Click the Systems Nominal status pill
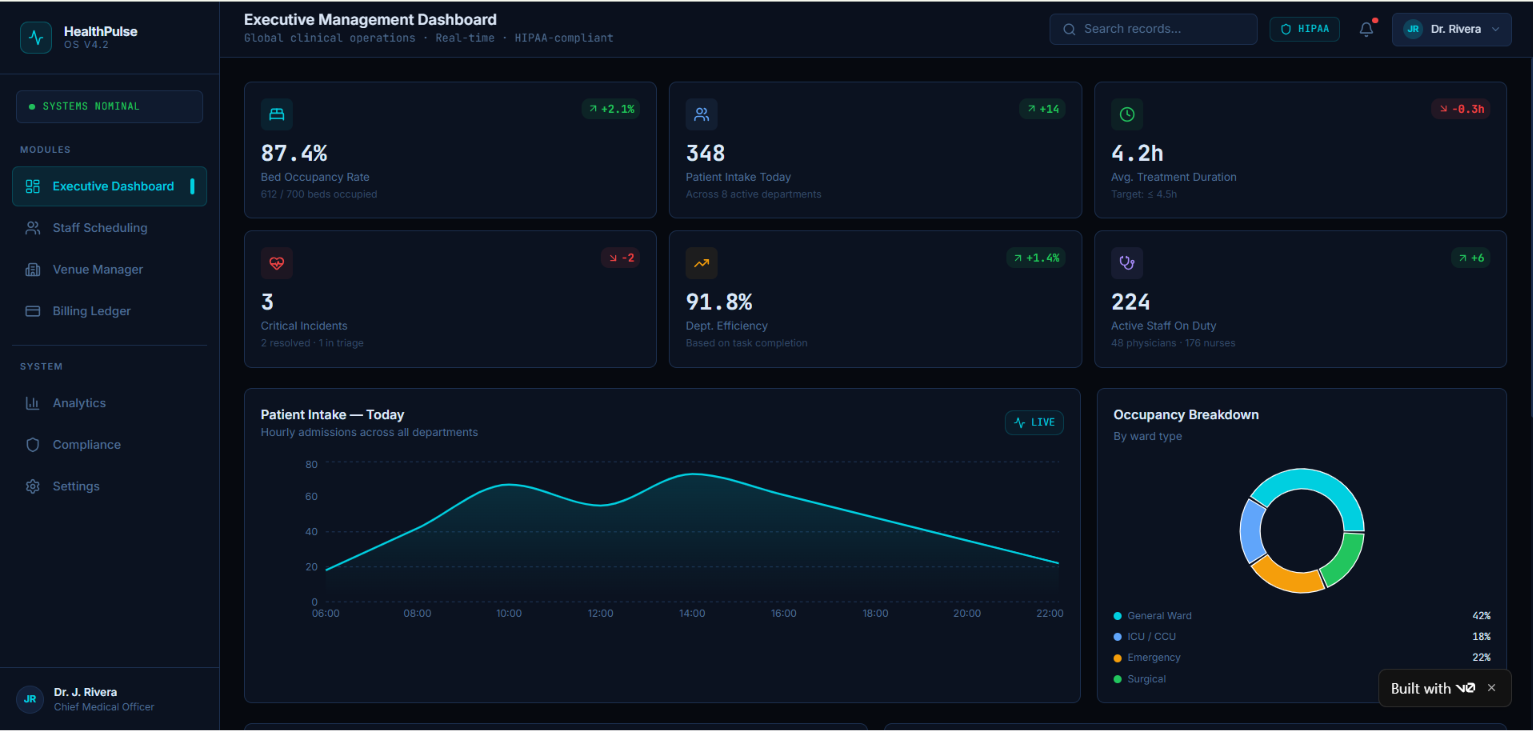The width and height of the screenshot is (1533, 731). [x=110, y=106]
